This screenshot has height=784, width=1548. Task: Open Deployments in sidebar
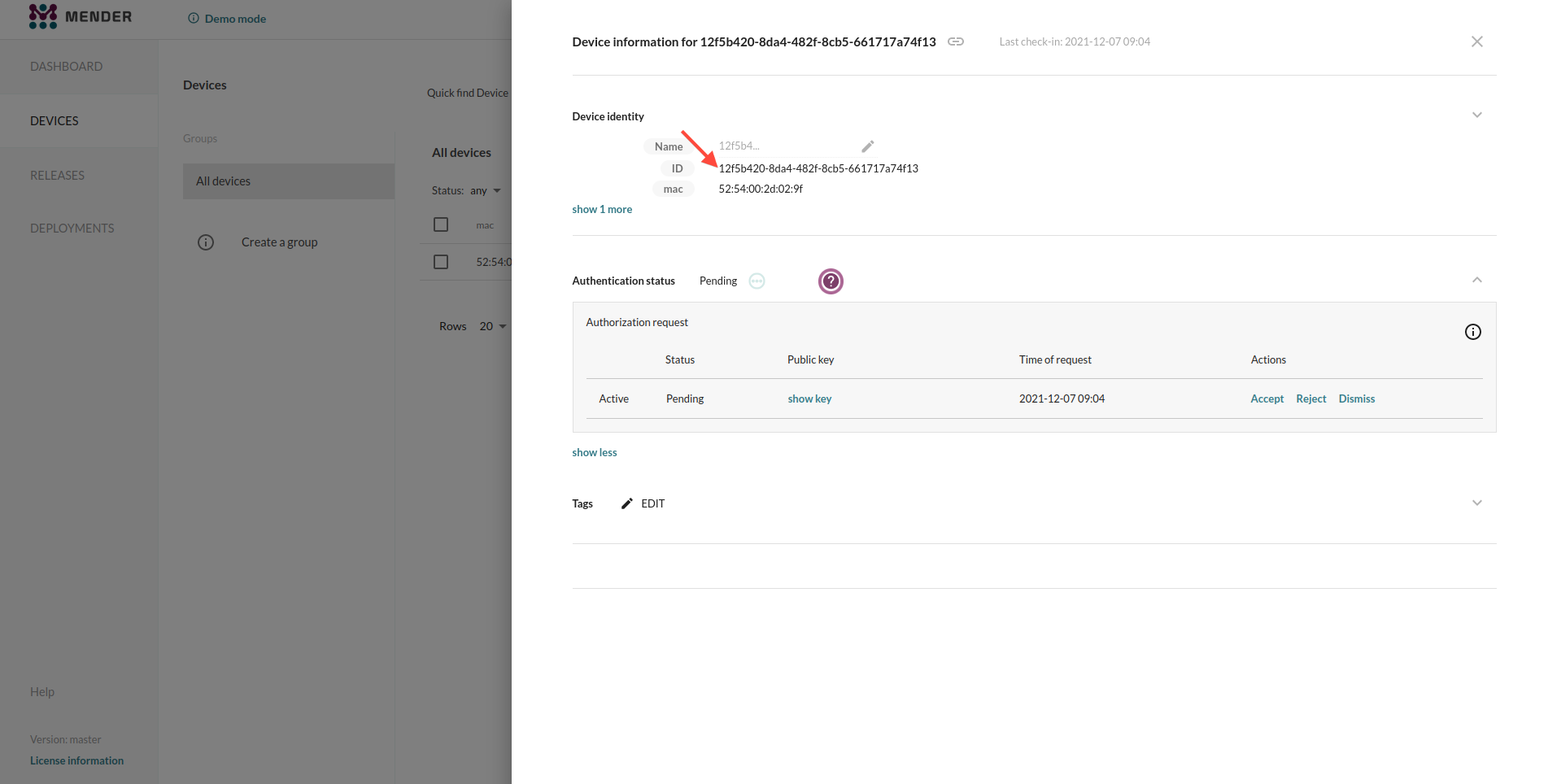click(x=72, y=229)
